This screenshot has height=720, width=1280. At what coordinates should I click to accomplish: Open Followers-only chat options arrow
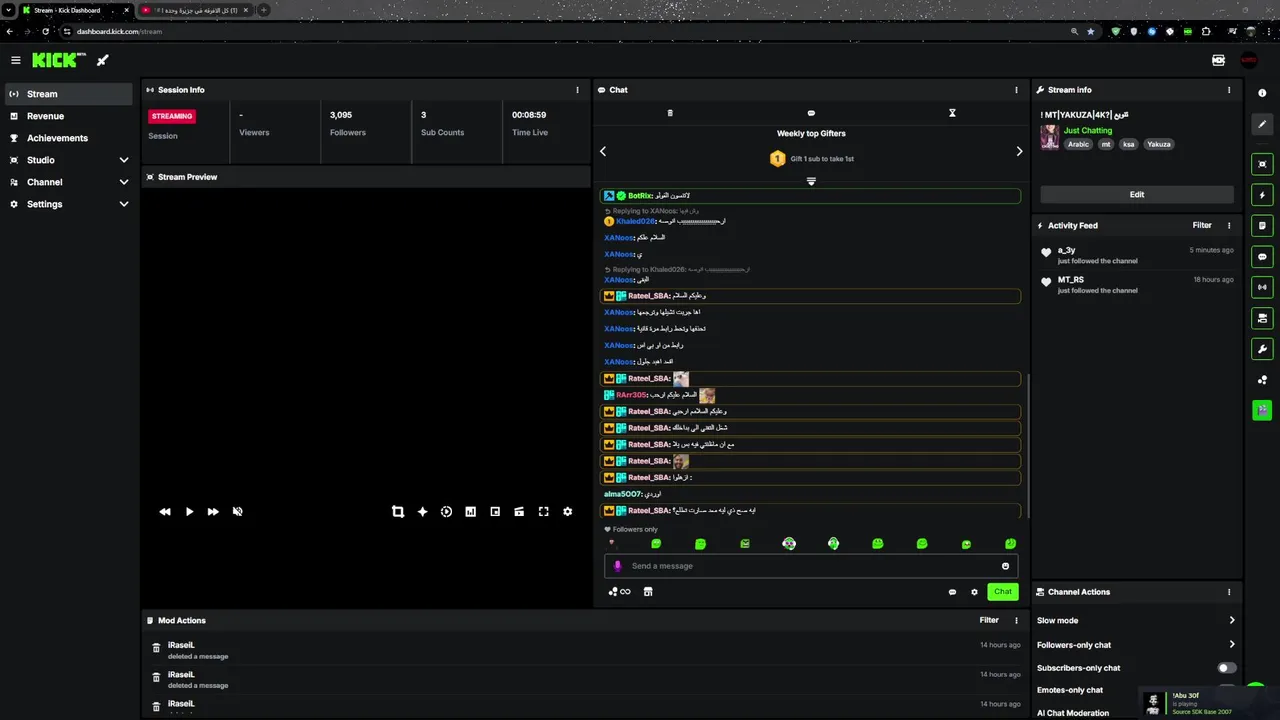(1232, 644)
